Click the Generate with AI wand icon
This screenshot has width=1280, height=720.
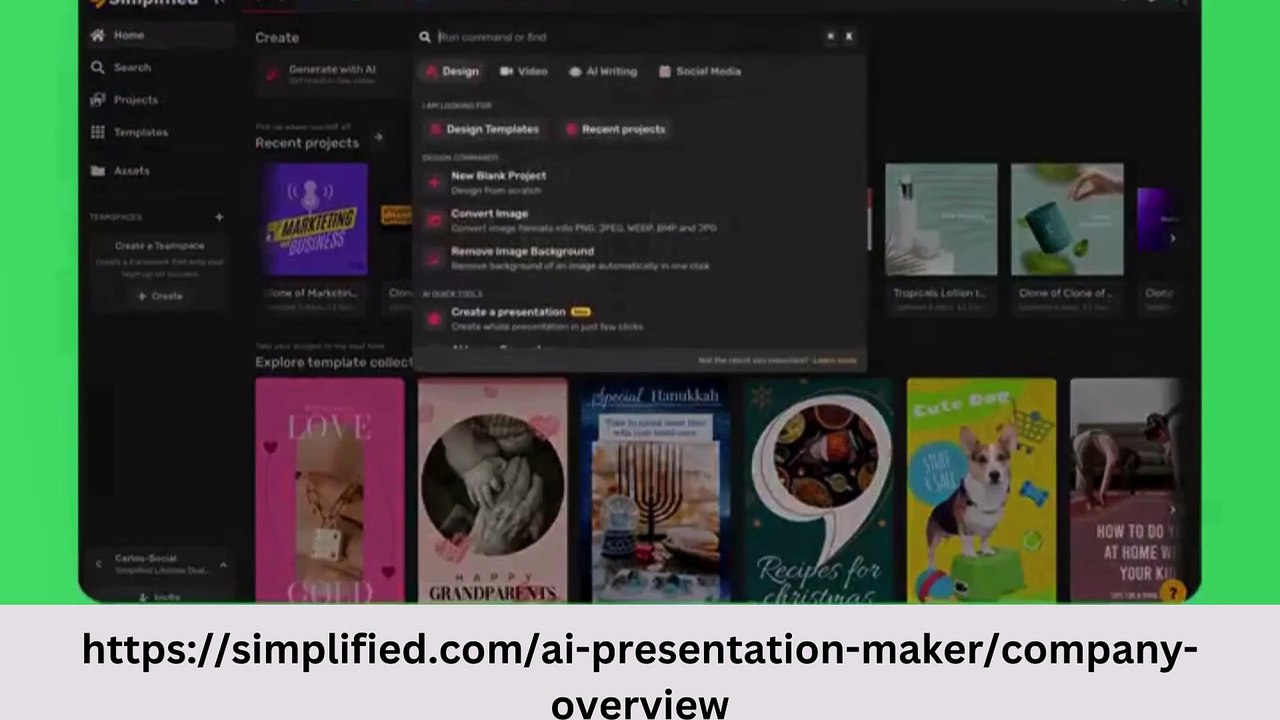click(271, 74)
